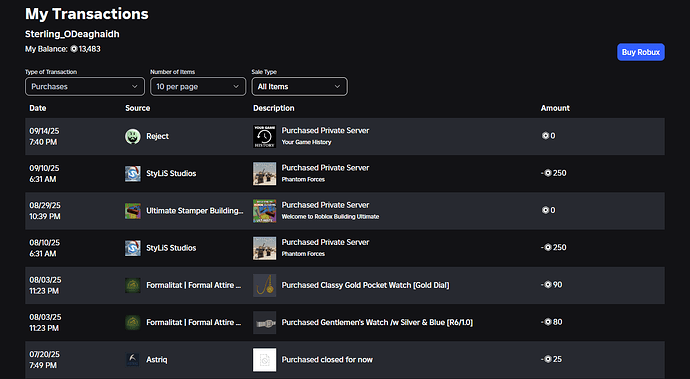
Task: Click StyLiS Studios icon in 09/10/25 row
Action: click(132, 173)
